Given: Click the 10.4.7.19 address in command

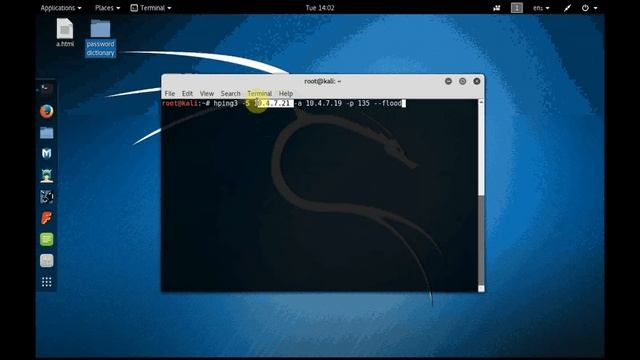Looking at the screenshot, I should coord(324,103).
